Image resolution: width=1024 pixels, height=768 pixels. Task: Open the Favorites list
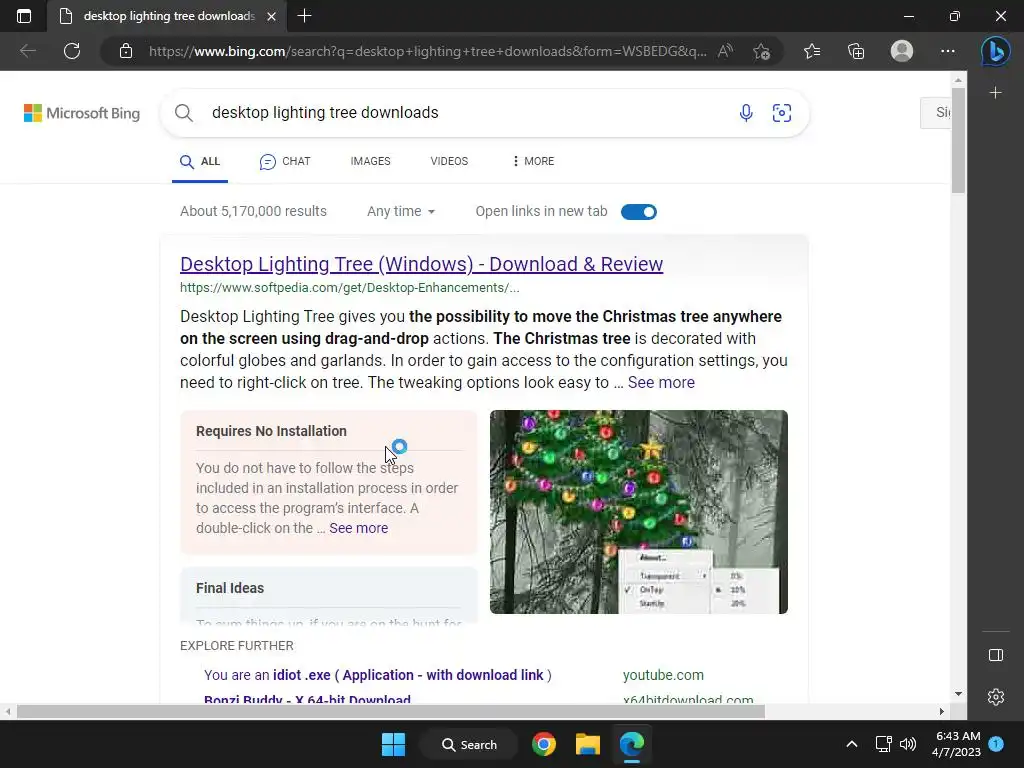[812, 51]
